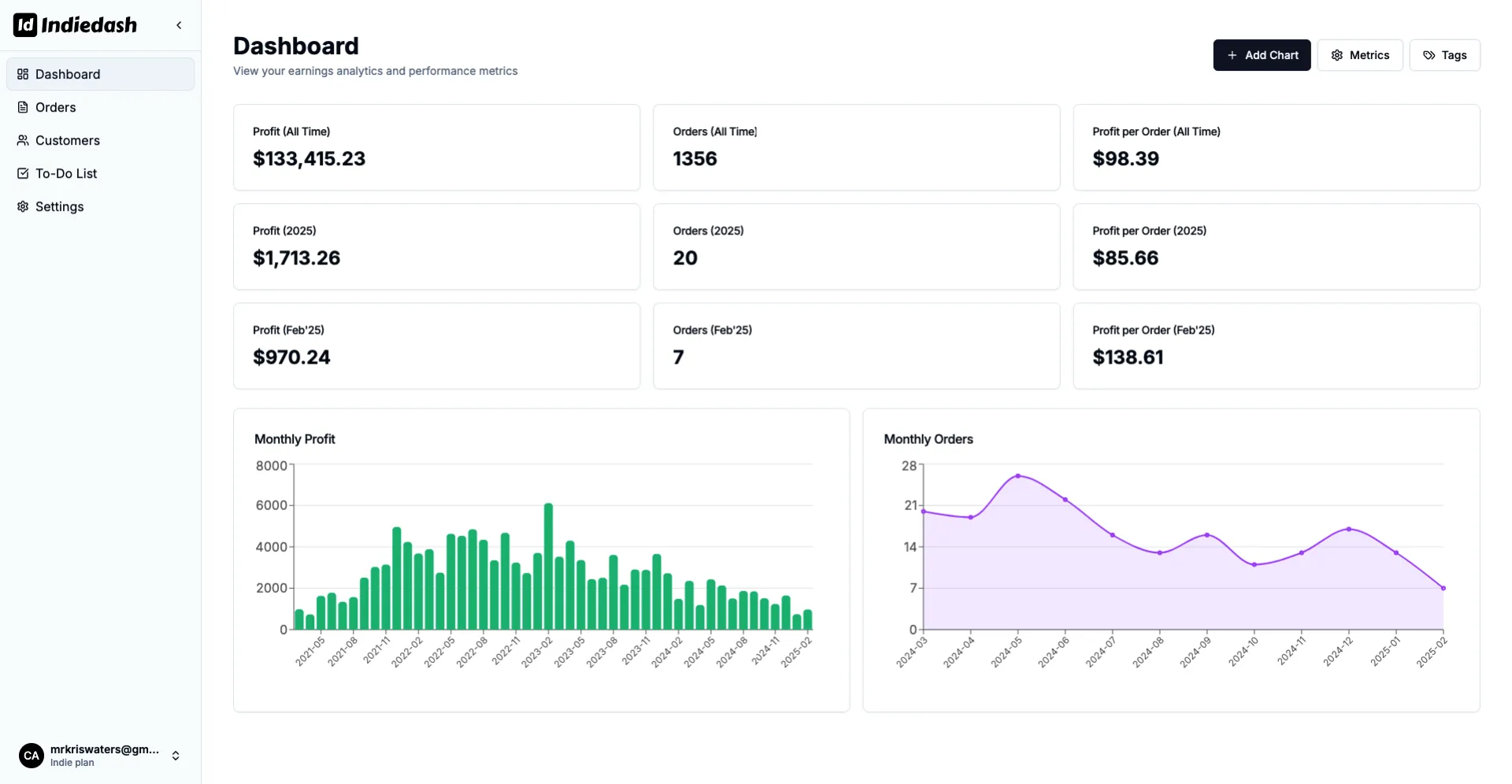This screenshot has width=1512, height=784.
Task: Select the Orders (Feb'25) metric card
Action: click(856, 346)
